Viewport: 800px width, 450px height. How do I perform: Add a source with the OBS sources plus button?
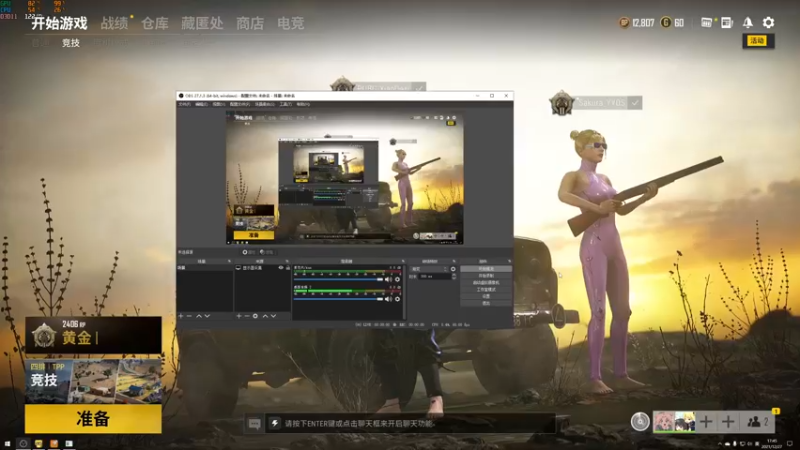point(238,316)
